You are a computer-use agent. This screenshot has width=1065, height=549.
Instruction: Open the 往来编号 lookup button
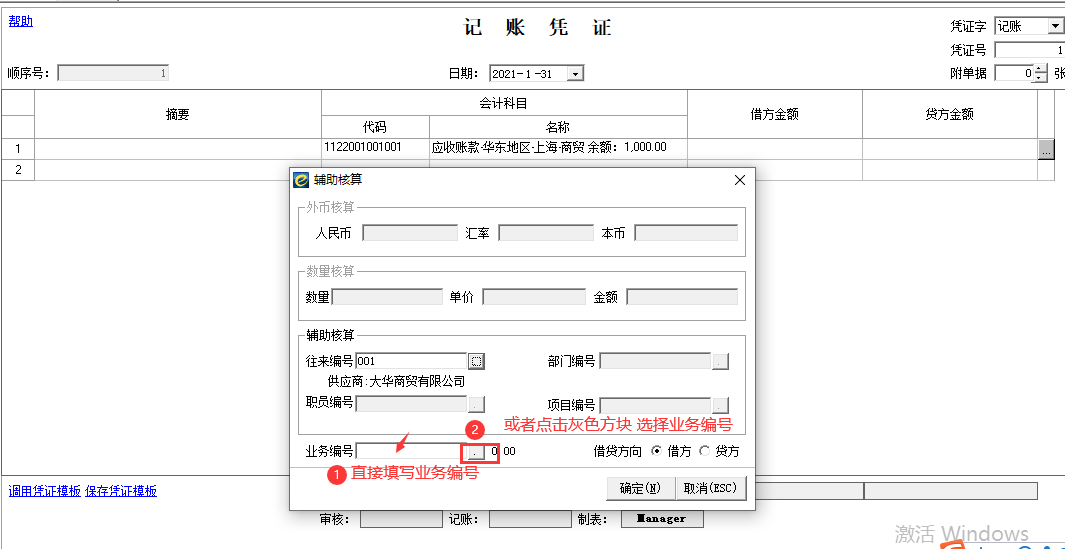coord(477,361)
